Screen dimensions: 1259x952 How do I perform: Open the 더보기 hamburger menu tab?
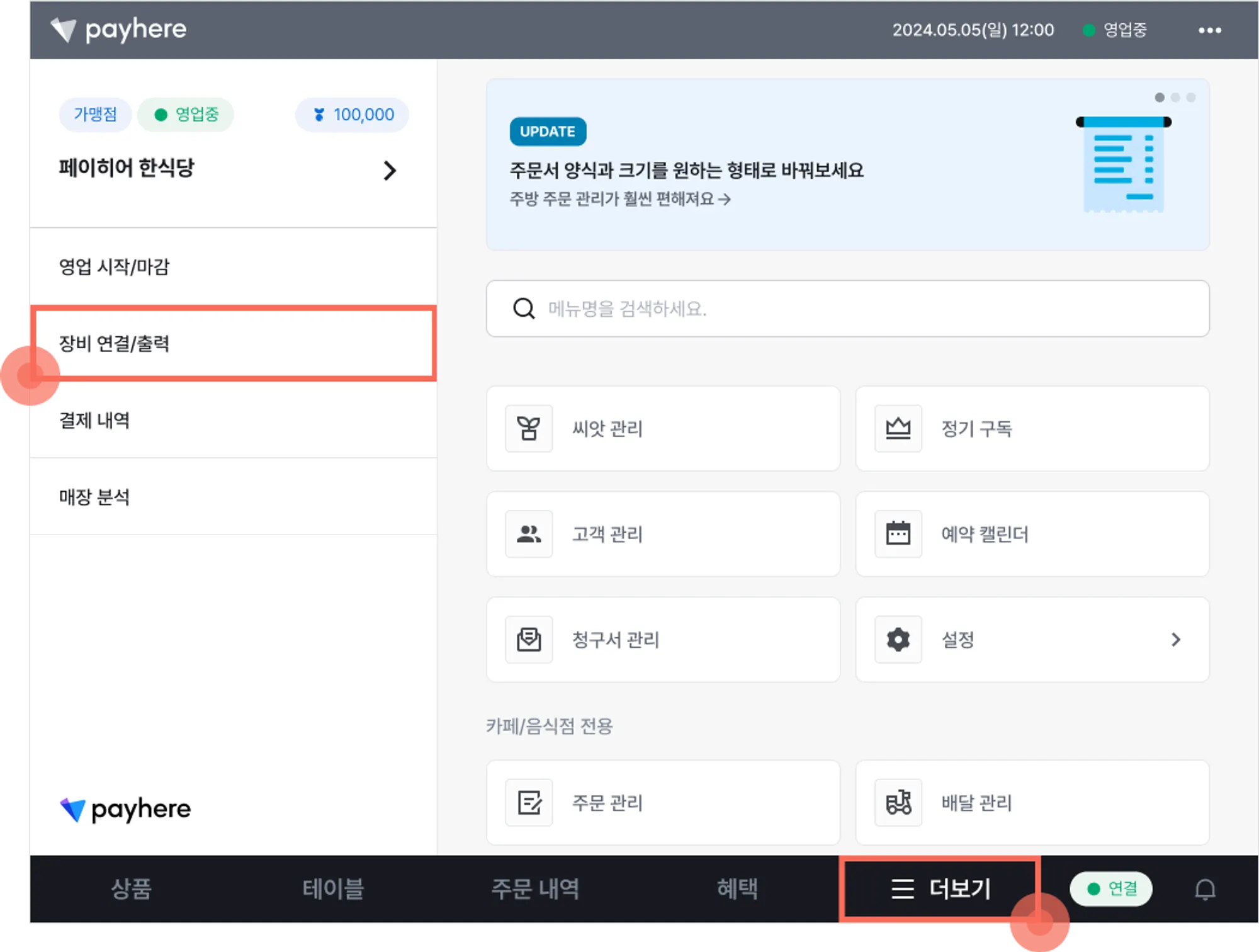pos(940,889)
